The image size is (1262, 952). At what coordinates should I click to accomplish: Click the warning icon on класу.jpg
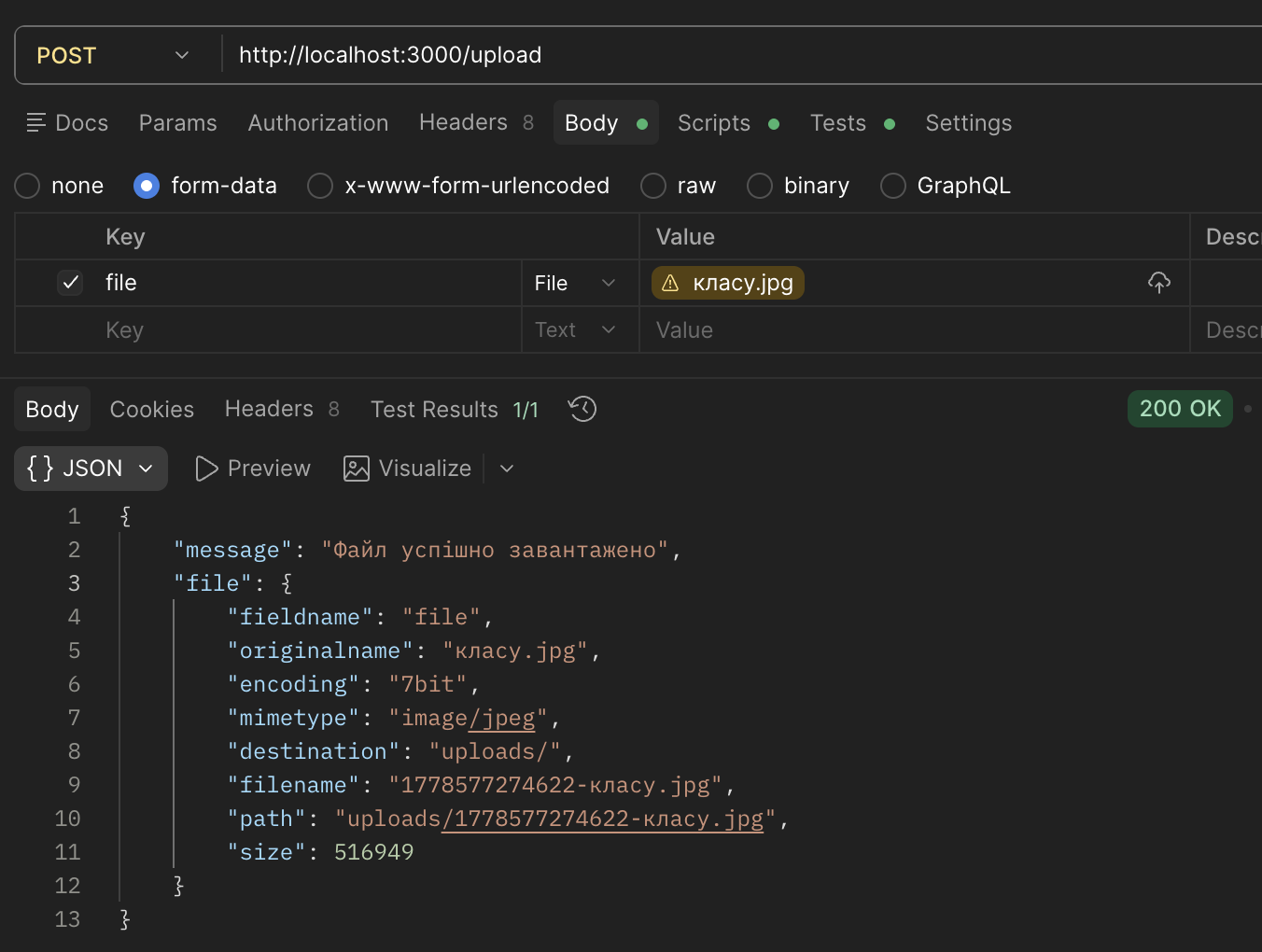coord(670,283)
